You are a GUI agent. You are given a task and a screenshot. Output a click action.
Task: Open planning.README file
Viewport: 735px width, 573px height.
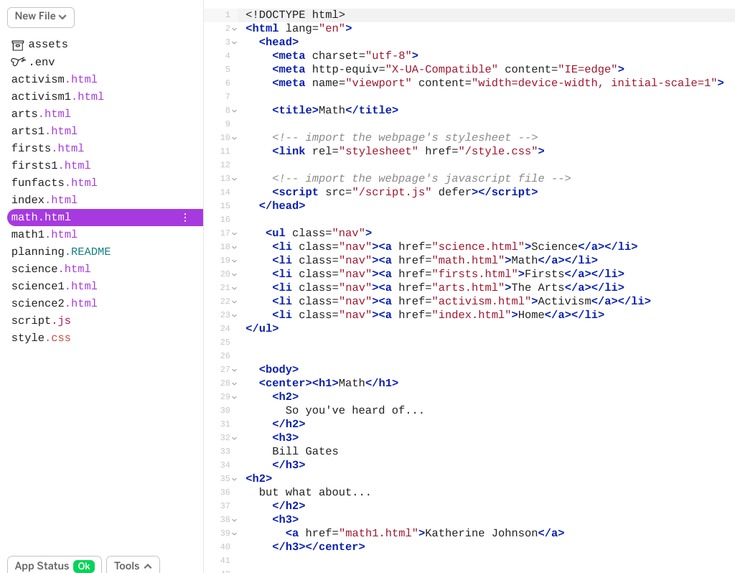pyautogui.click(x=61, y=251)
